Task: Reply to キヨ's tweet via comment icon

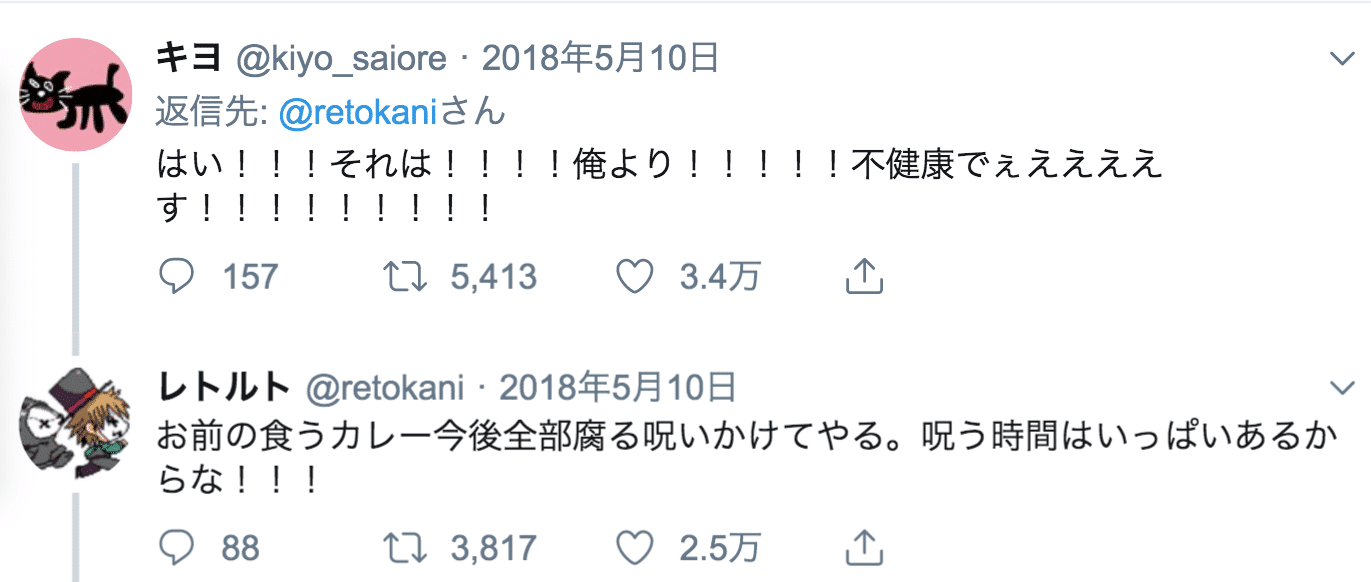Action: 176,276
